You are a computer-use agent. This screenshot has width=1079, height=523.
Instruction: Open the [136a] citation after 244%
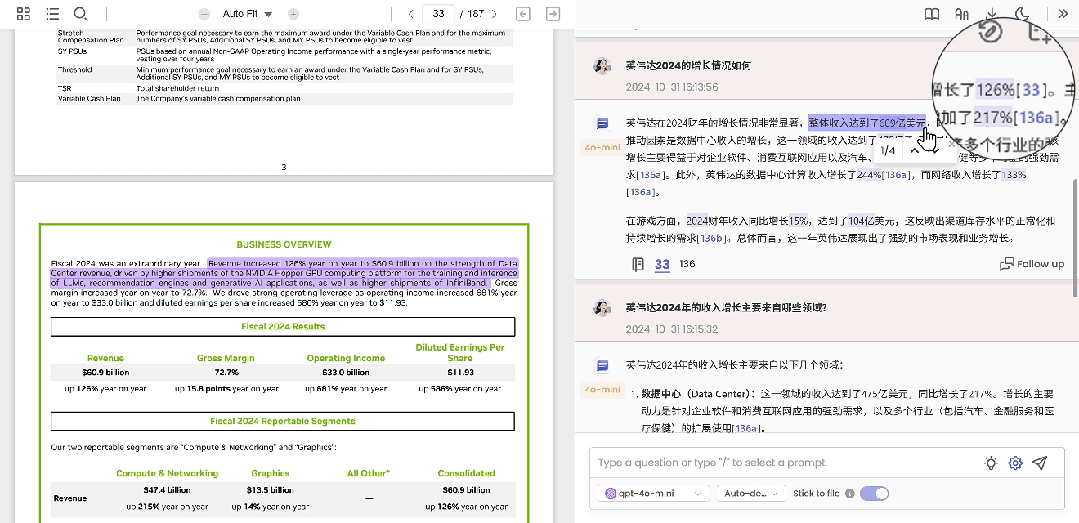[x=896, y=175]
